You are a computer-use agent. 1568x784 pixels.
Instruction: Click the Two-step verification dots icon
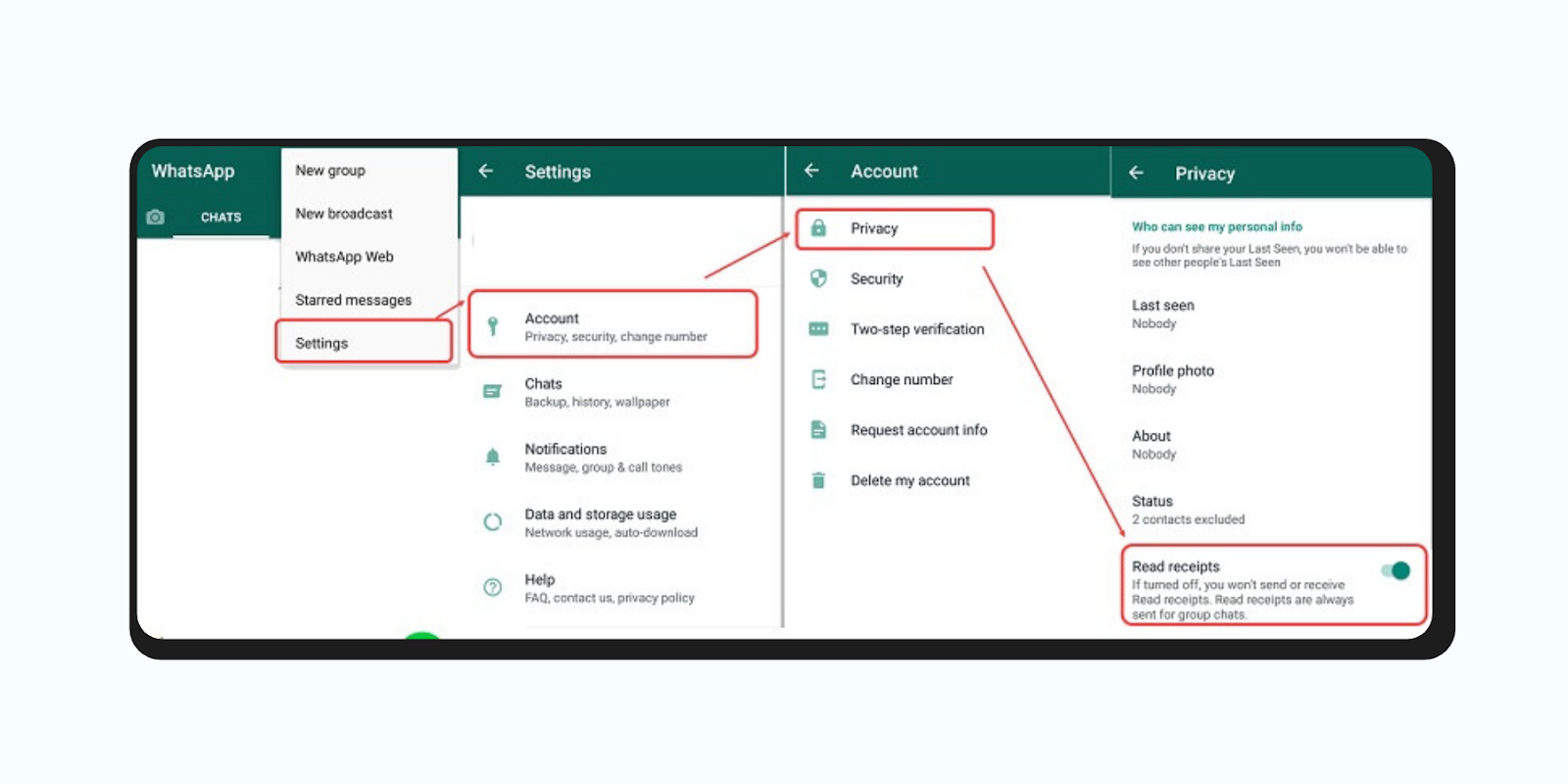[x=818, y=329]
